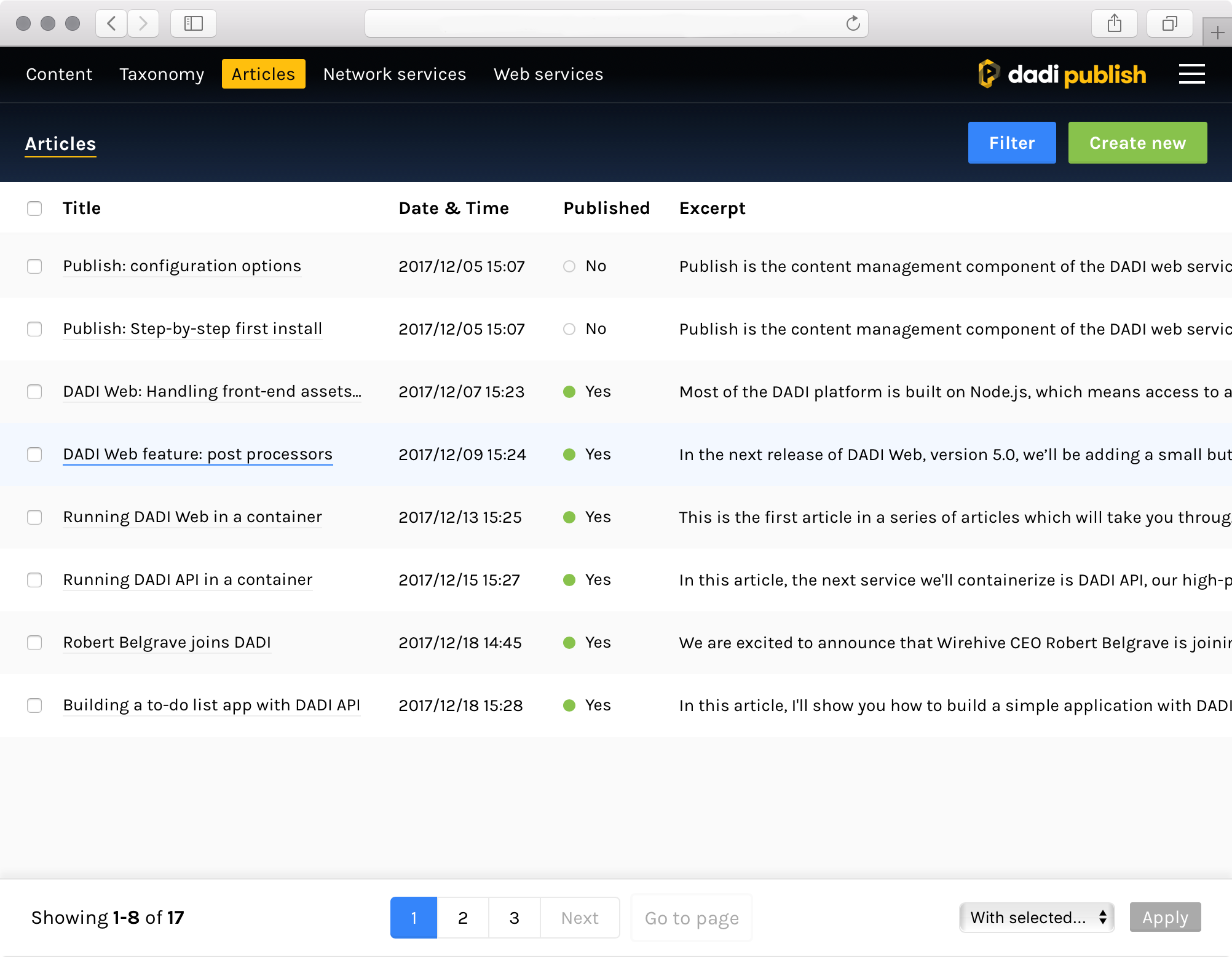Toggle the browser sidebar icon
The height and width of the screenshot is (957, 1232).
(194, 23)
